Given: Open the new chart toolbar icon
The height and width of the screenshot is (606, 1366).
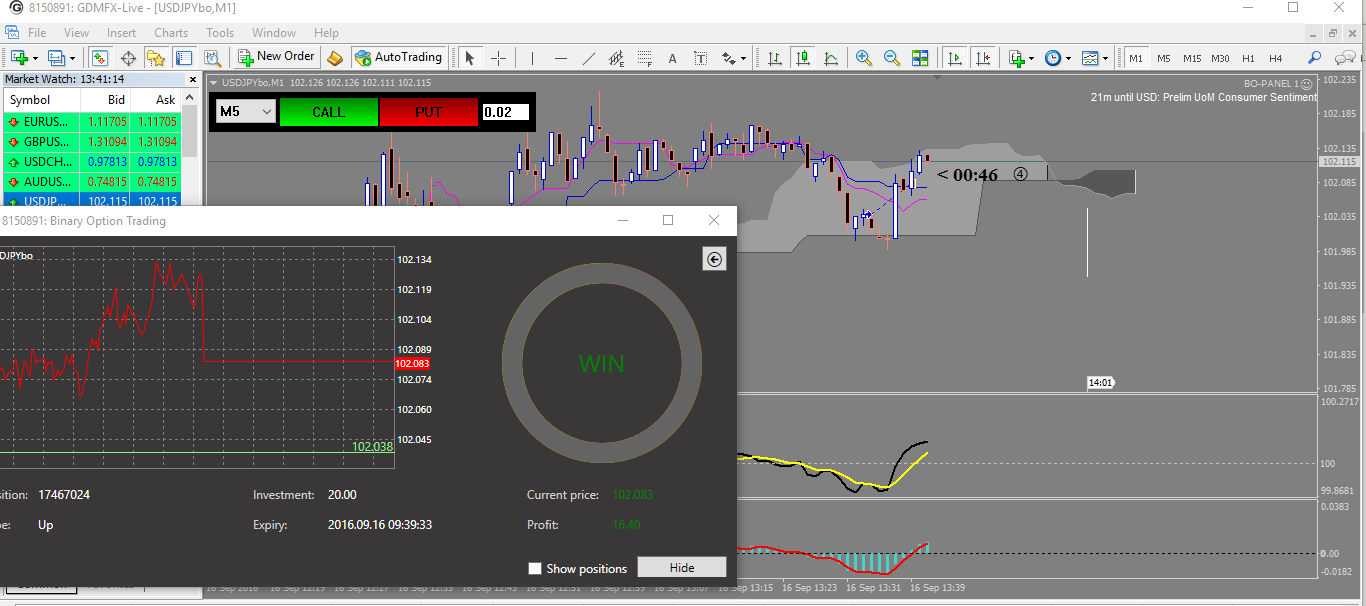Looking at the screenshot, I should coord(19,58).
